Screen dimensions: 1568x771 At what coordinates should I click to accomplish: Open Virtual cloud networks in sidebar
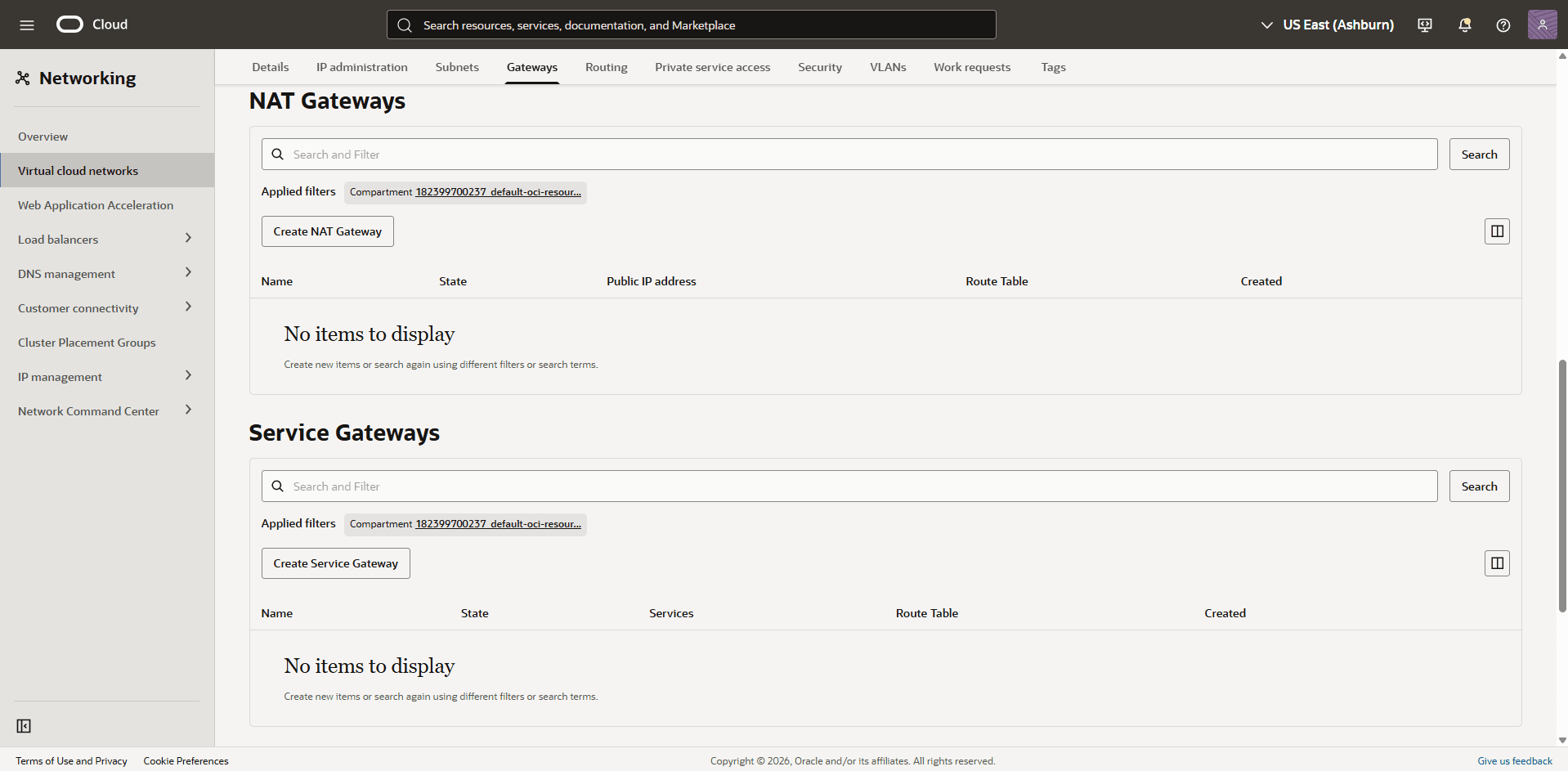107,170
